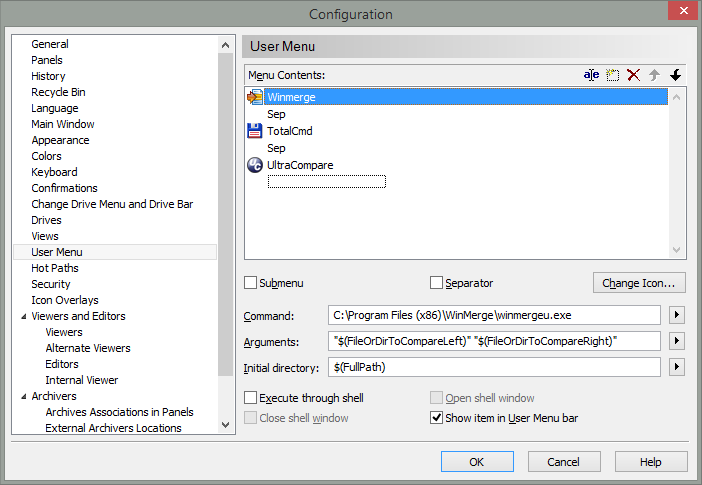Click in the Initial directory field
This screenshot has width=702, height=485.
click(494, 367)
